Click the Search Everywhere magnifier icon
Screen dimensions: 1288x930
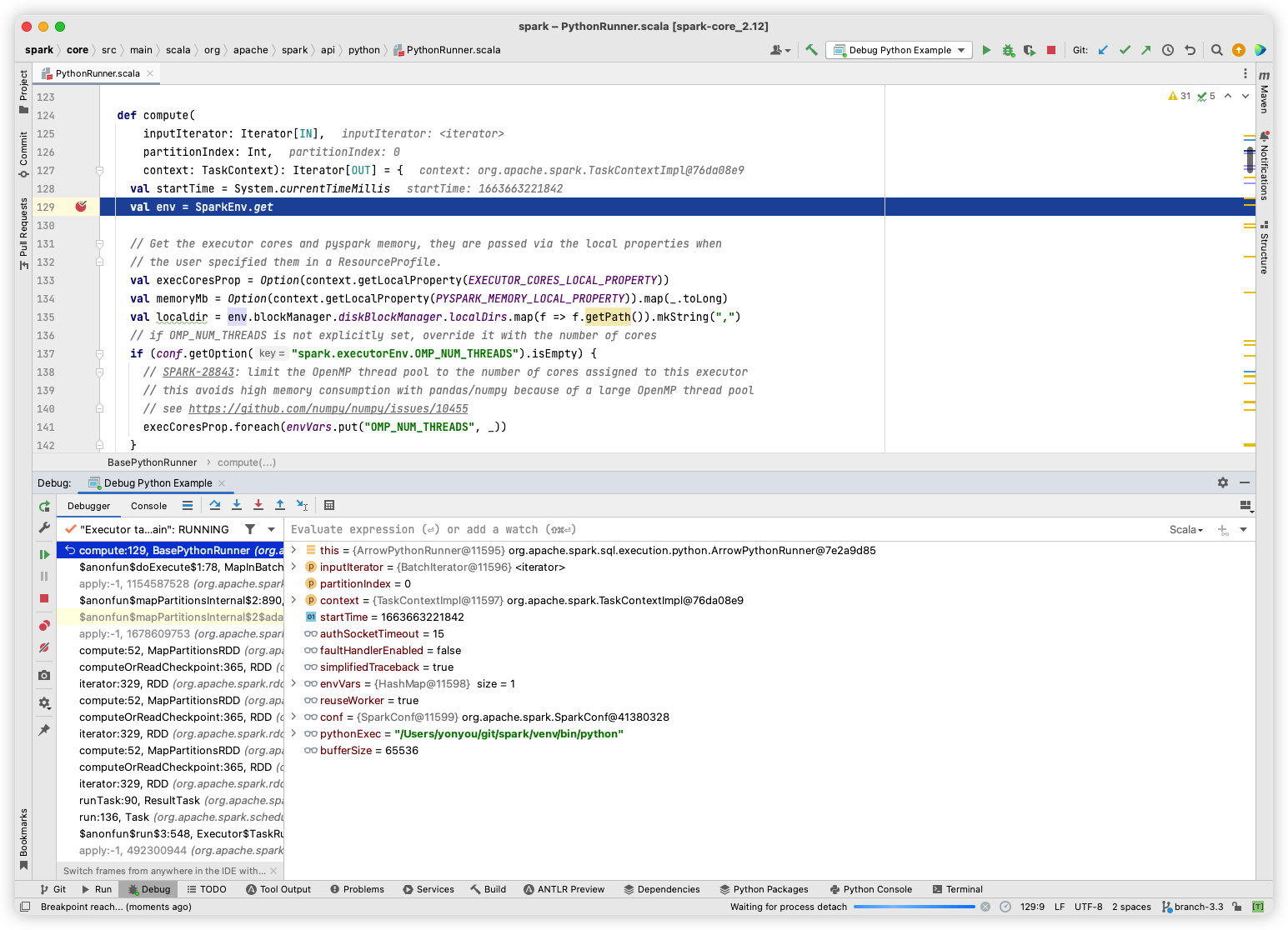click(1217, 50)
